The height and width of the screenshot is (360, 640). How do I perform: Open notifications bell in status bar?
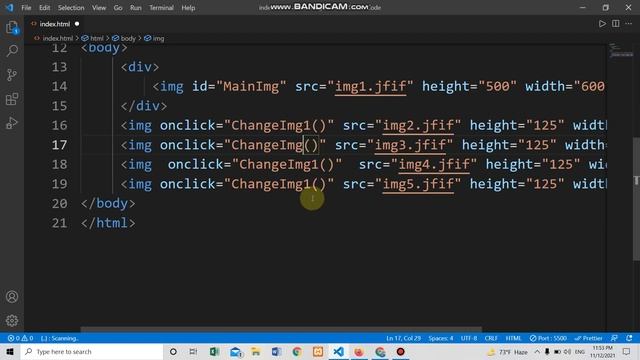[629, 338]
